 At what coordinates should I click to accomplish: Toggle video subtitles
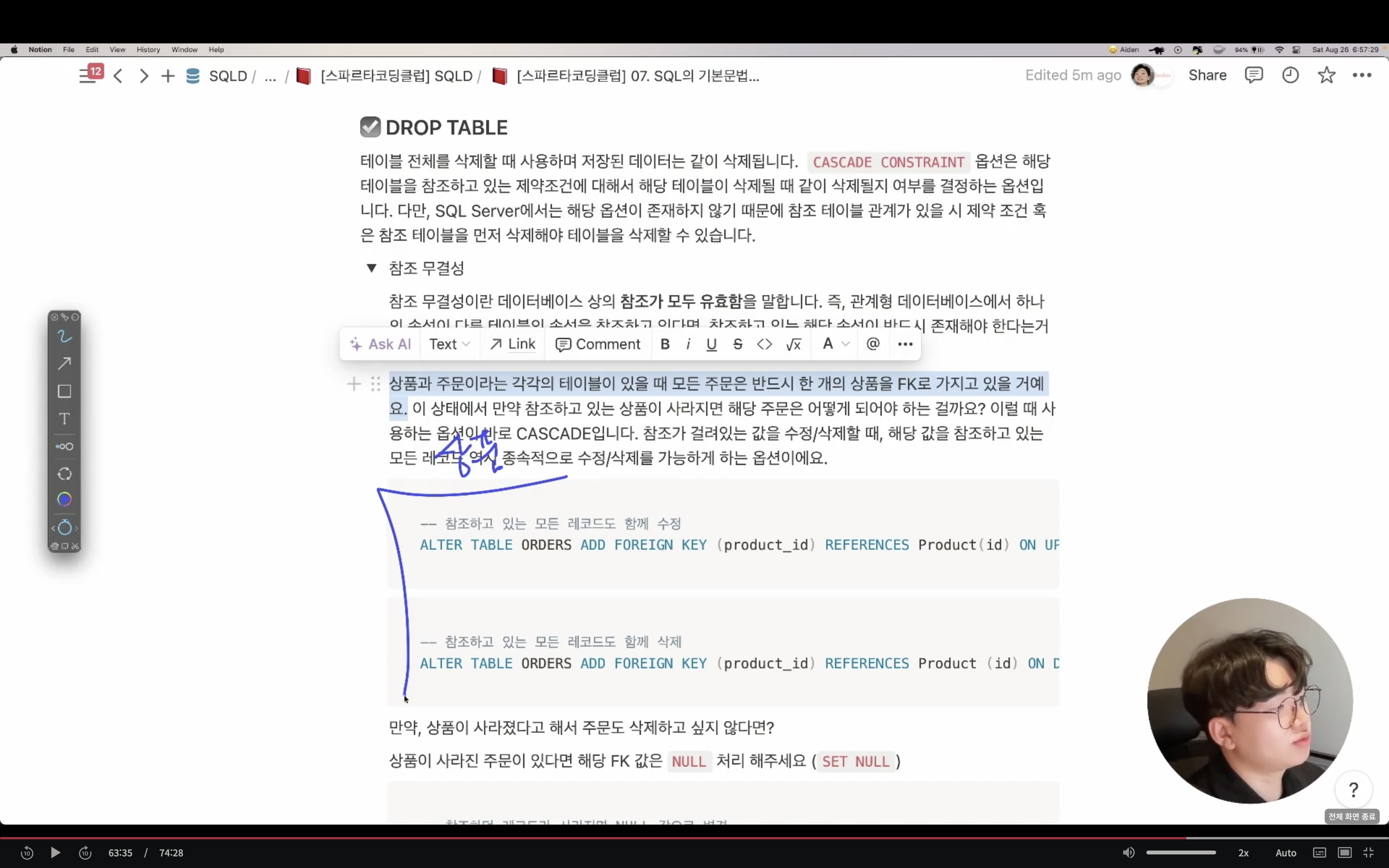click(1320, 852)
